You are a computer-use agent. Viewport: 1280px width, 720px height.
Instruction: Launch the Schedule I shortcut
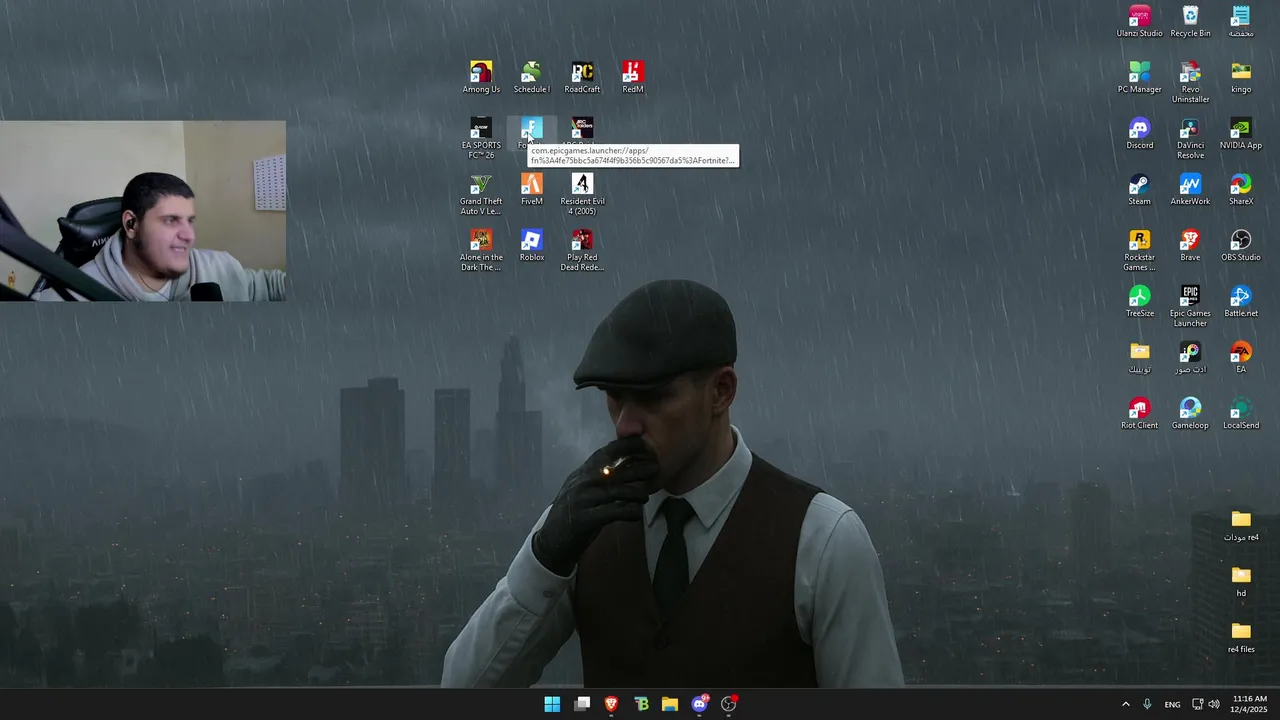531,77
